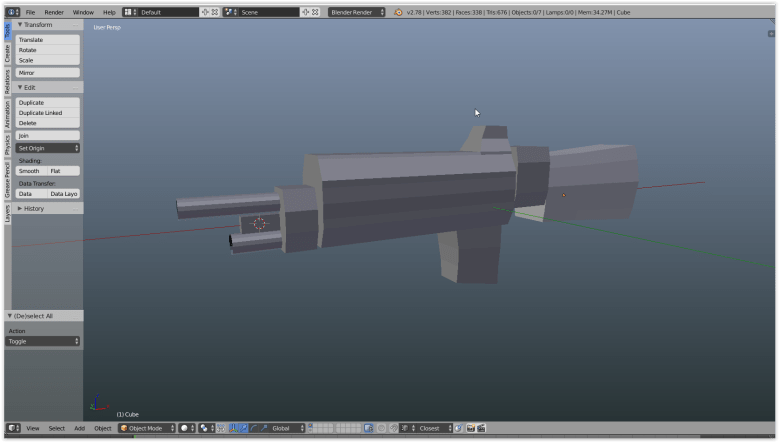Open the Object Mode dropdown
Image resolution: width=779 pixels, height=442 pixels.
point(146,428)
